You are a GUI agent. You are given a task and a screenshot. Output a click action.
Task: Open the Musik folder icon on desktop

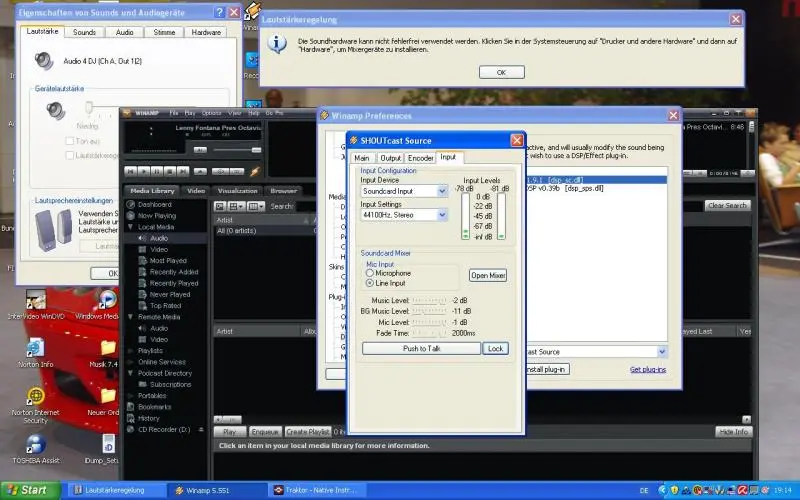tap(106, 348)
